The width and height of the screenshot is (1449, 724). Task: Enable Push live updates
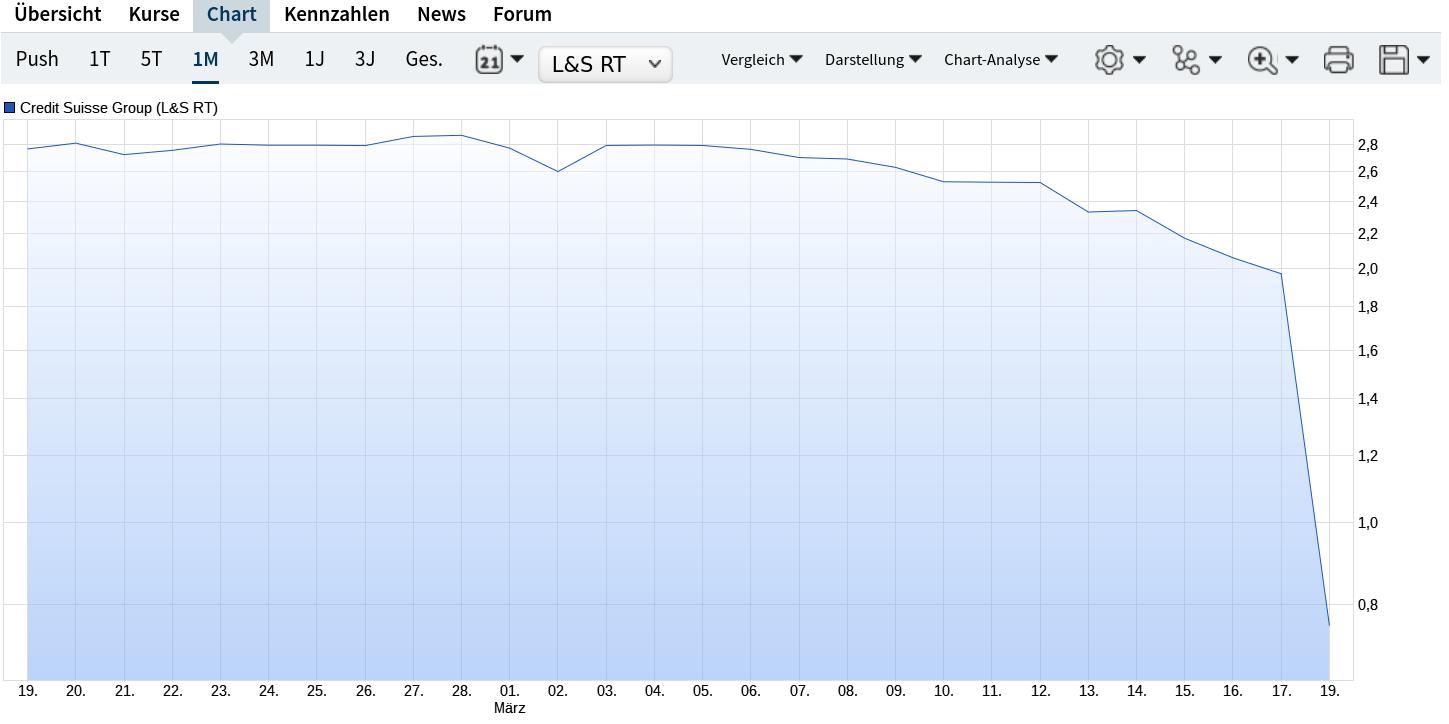click(37, 59)
